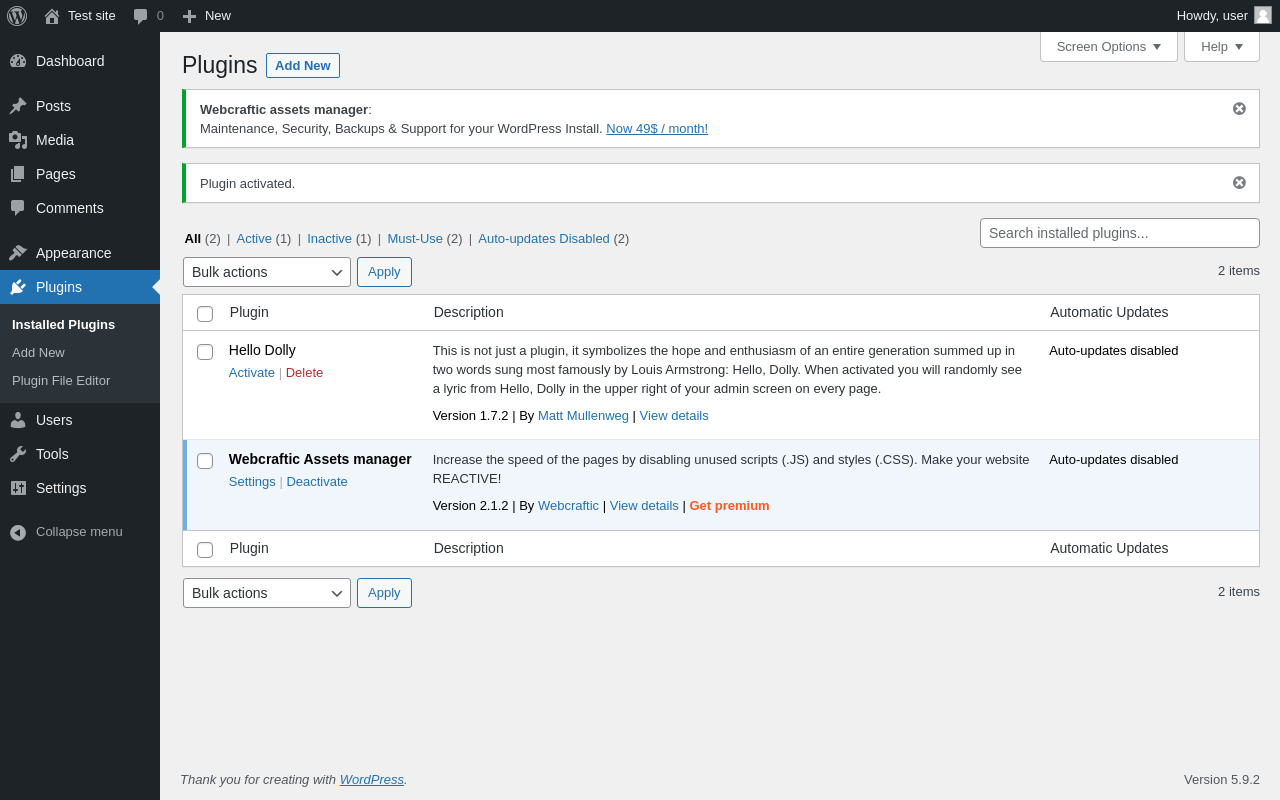Click the Add New button beside Plugins
The image size is (1280, 800).
point(302,66)
